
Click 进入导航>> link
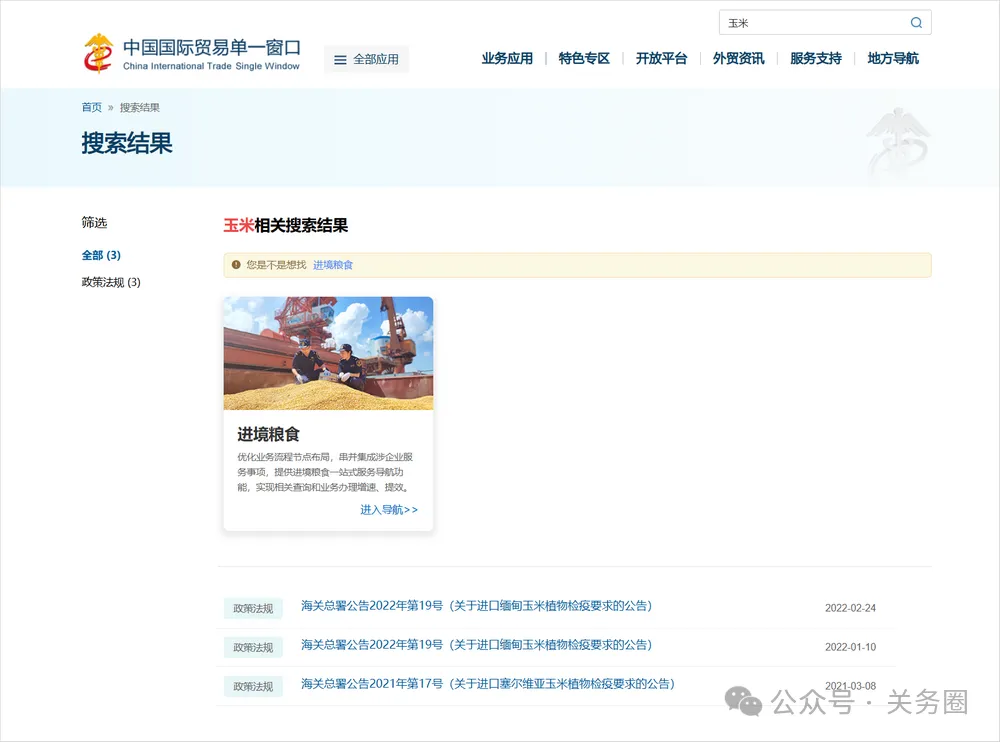coord(389,510)
